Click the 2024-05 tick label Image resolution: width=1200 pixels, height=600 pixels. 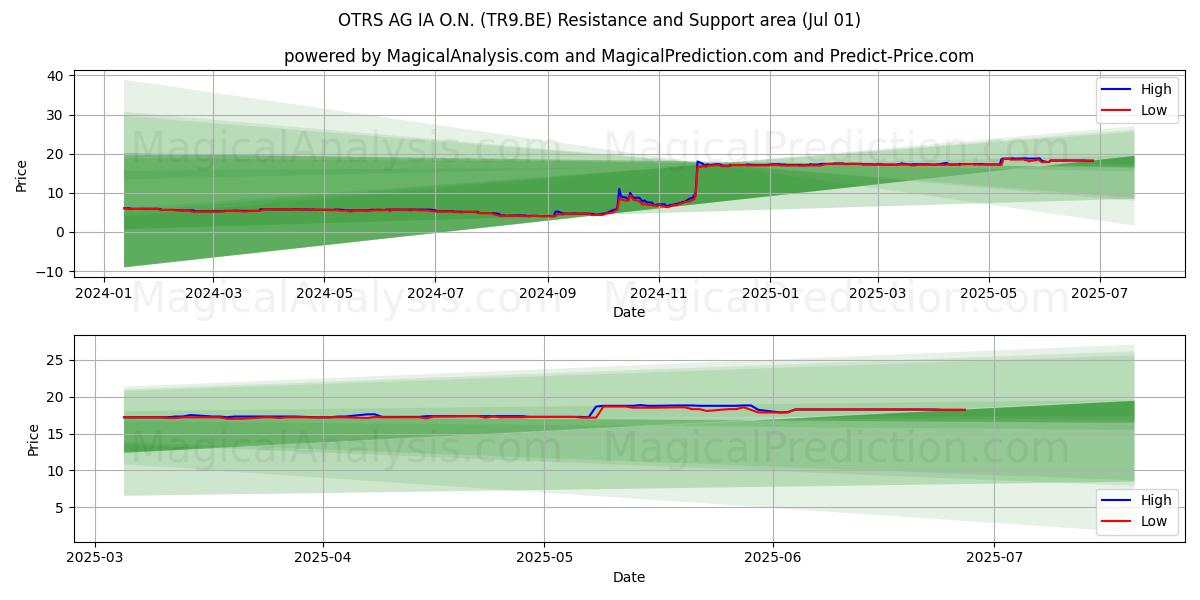[324, 294]
